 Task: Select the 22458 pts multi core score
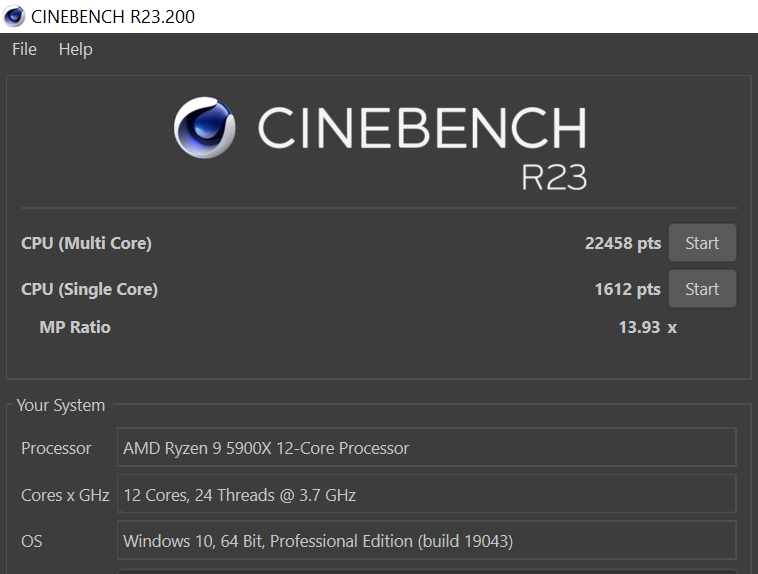tap(623, 243)
